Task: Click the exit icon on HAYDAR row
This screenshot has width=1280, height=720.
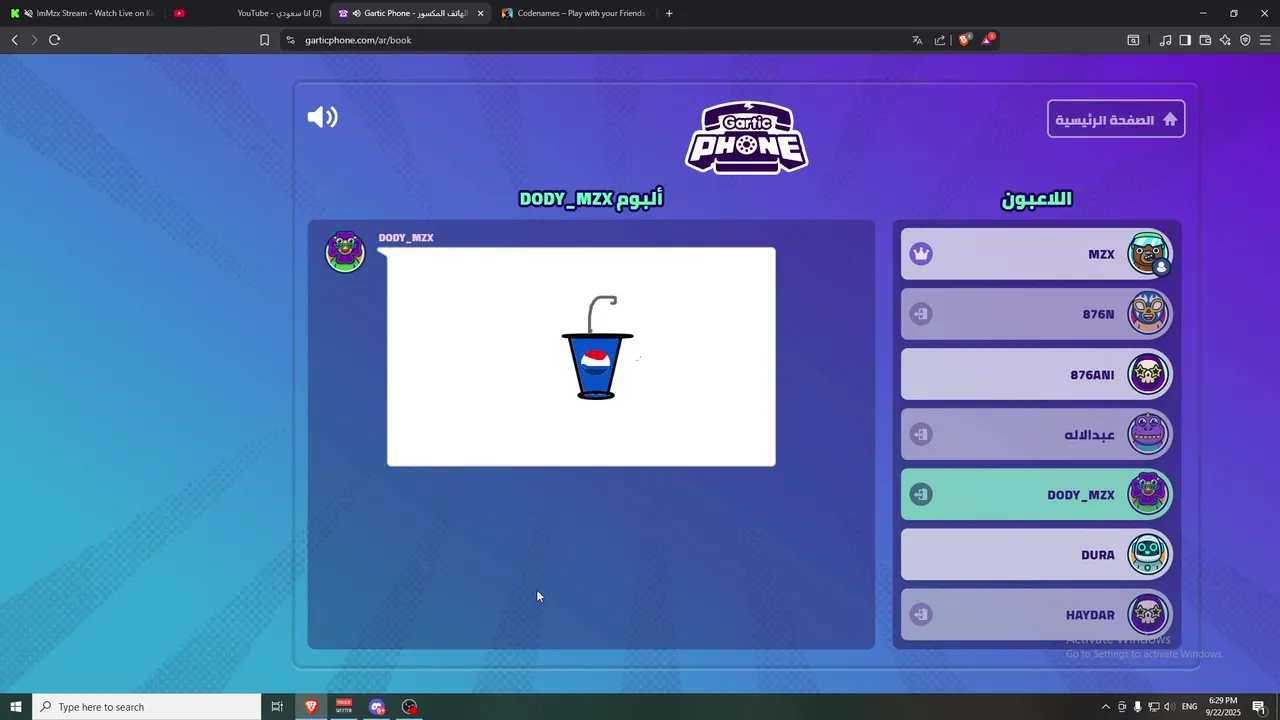Action: 921,614
